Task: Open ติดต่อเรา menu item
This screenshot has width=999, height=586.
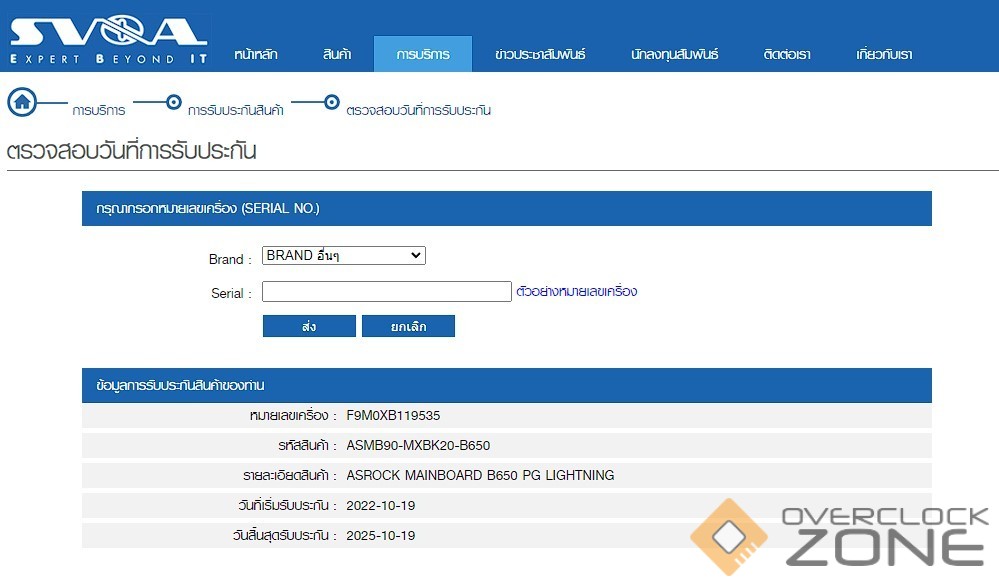Action: pos(787,54)
